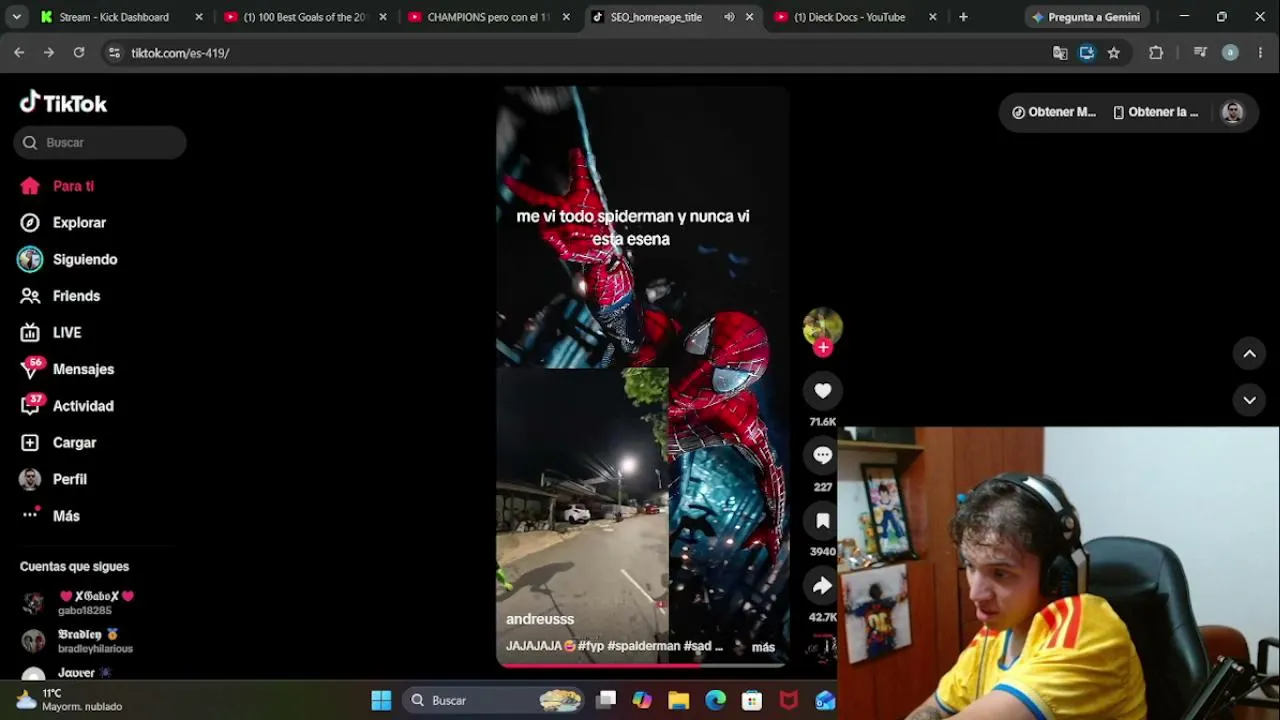Follow the creator with the red plus button

[x=822, y=347]
